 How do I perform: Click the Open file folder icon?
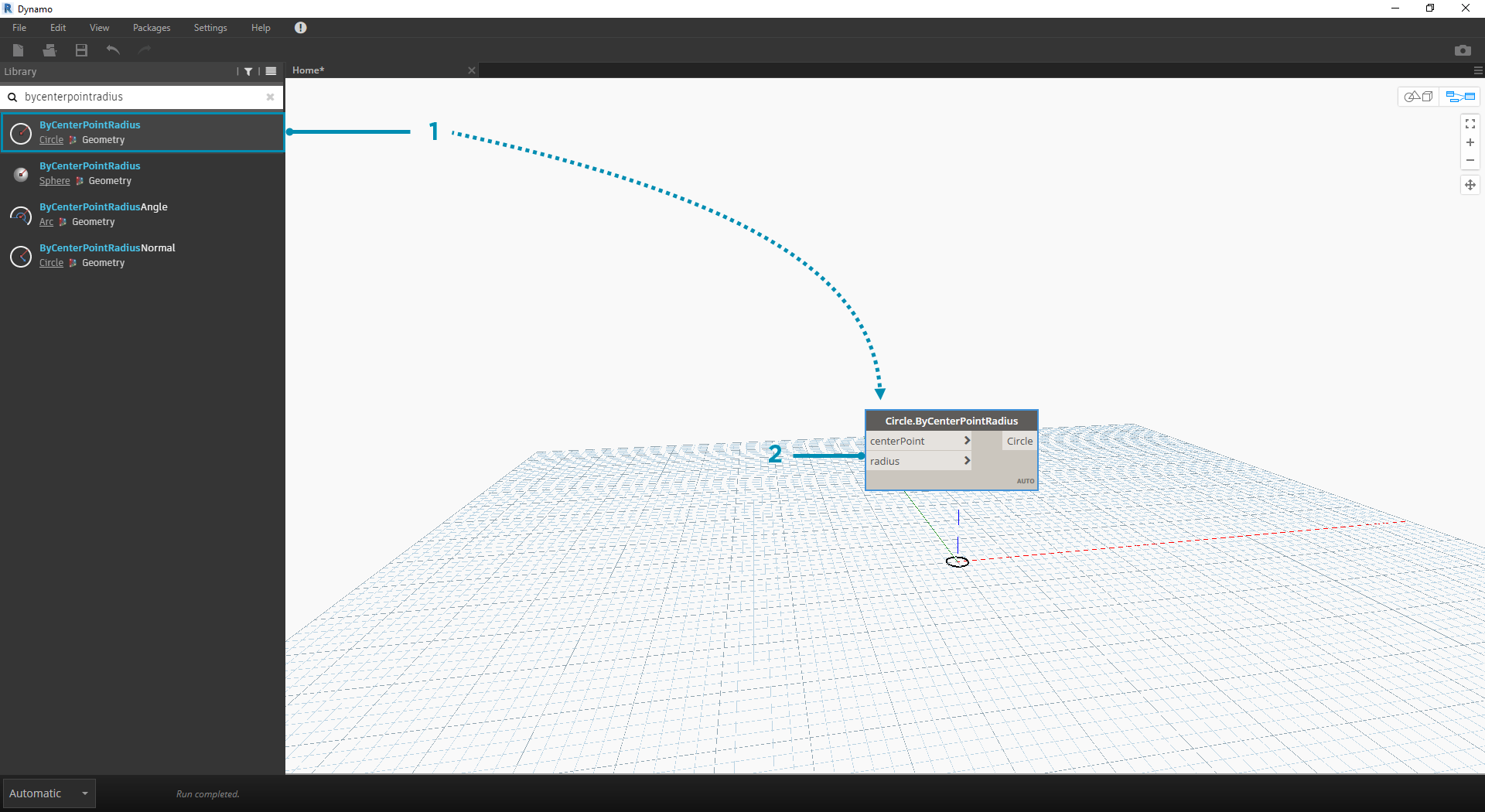[49, 50]
